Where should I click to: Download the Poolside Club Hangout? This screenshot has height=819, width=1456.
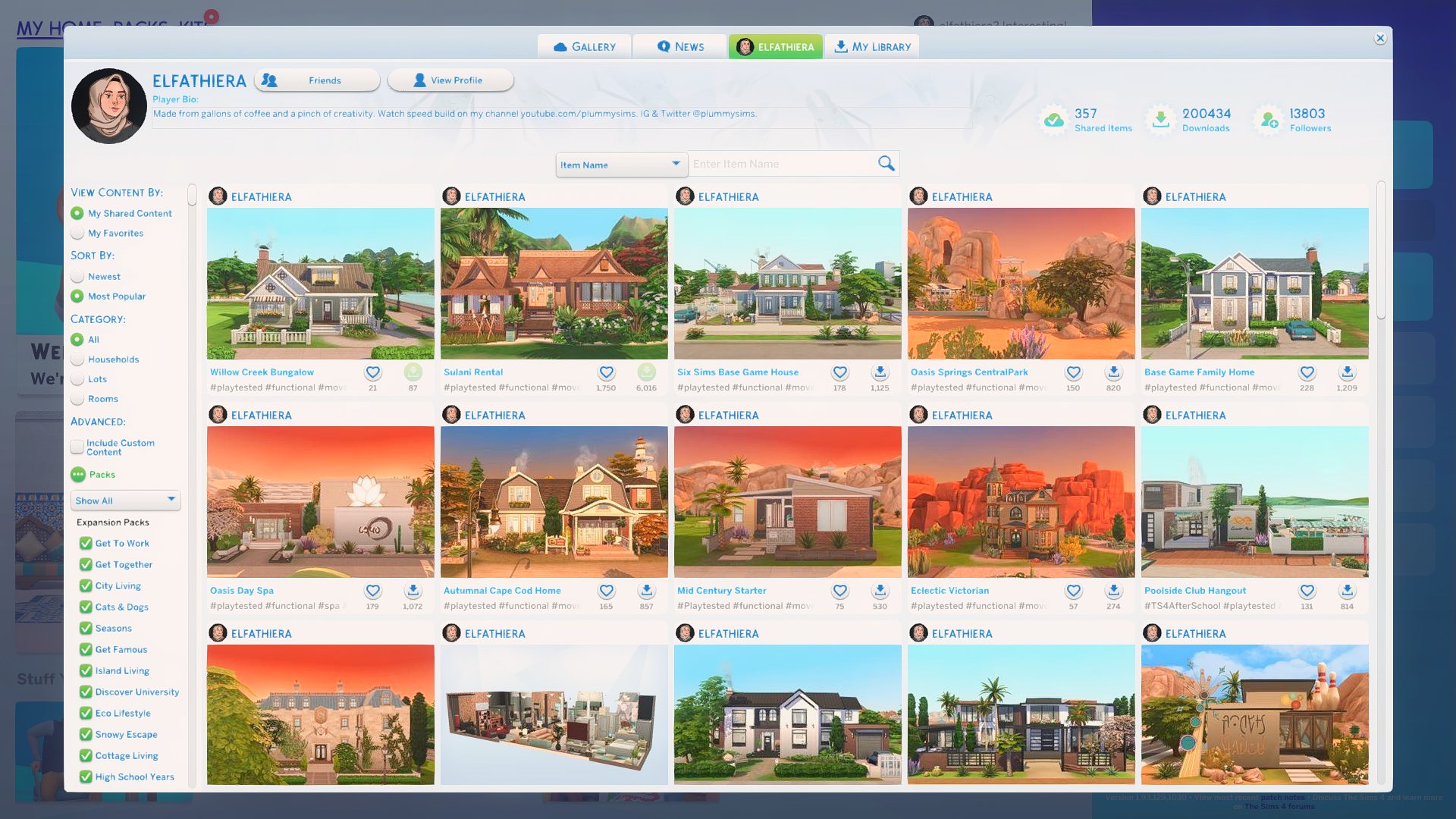[x=1347, y=591]
